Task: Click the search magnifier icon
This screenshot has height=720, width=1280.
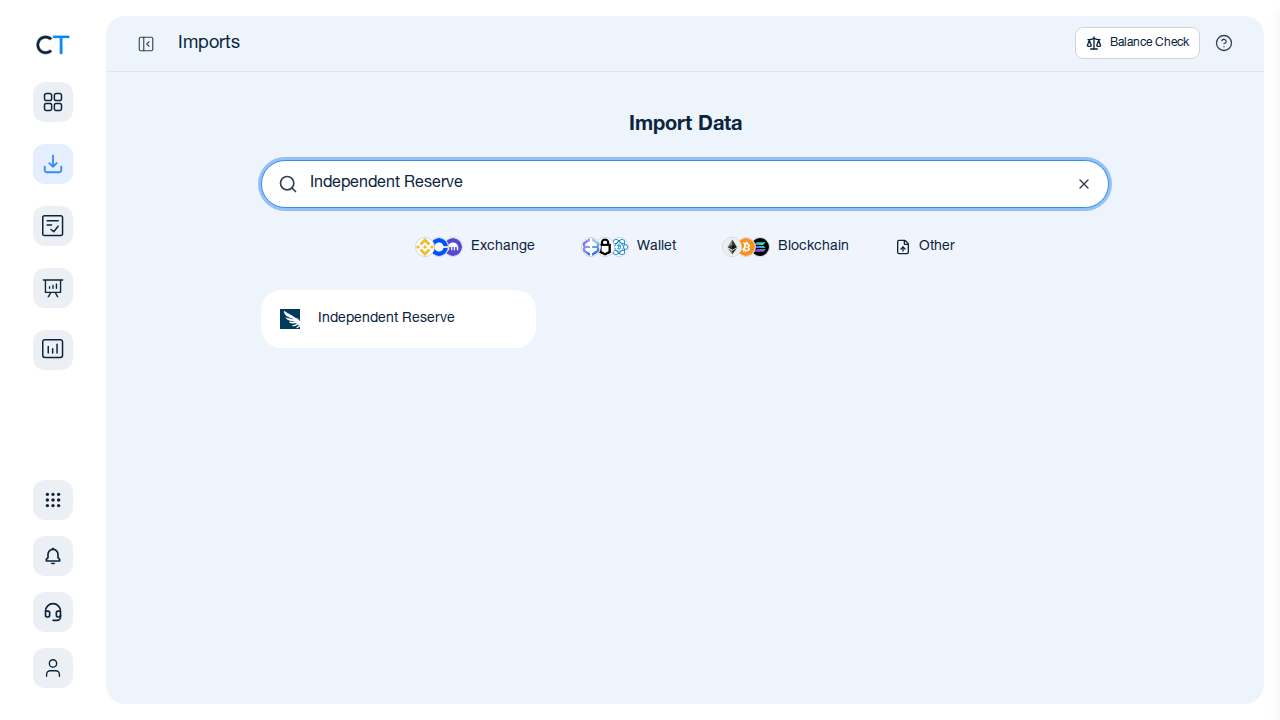Action: click(288, 184)
